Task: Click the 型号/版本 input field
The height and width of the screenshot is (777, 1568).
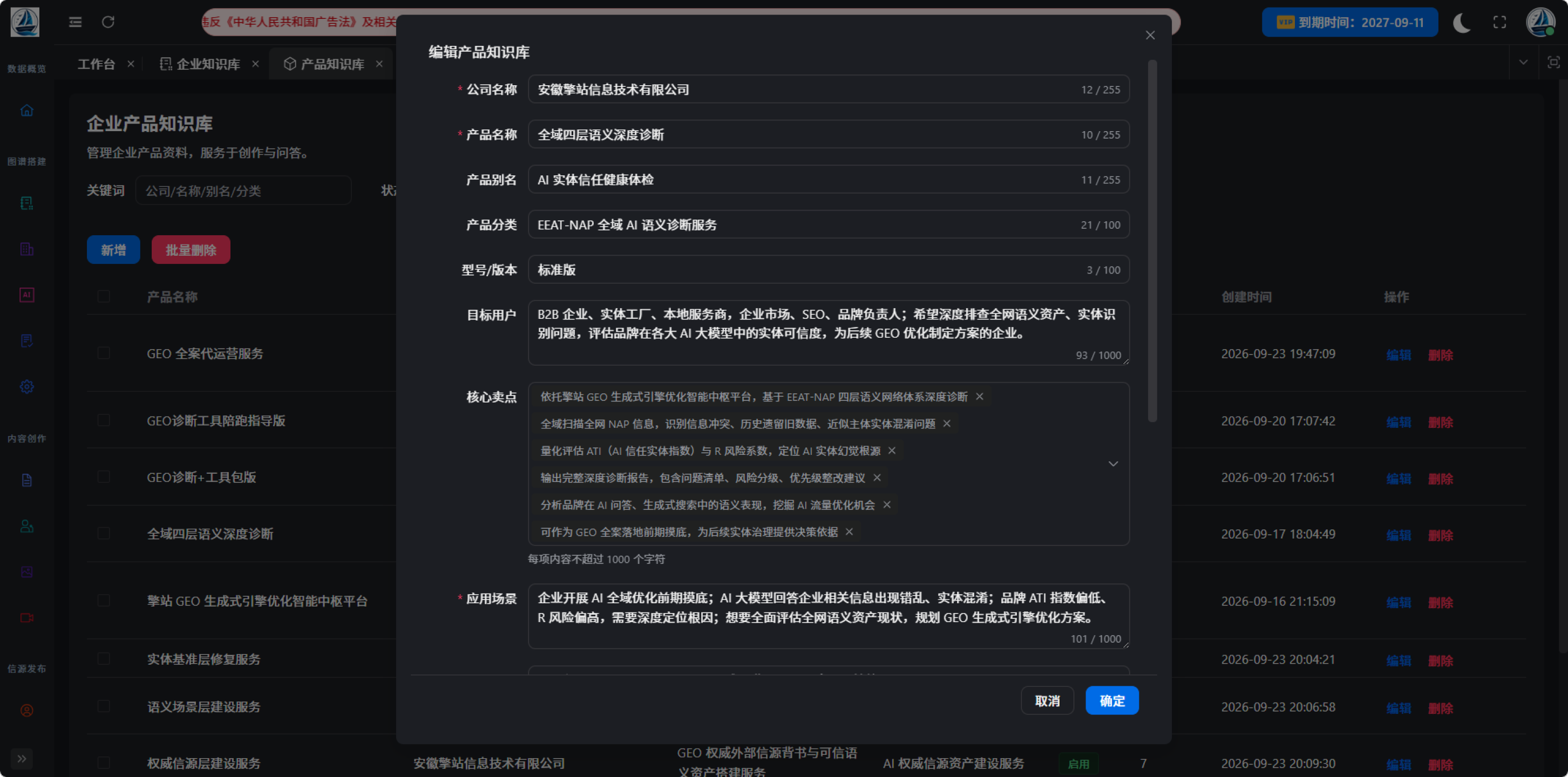Action: pos(829,270)
